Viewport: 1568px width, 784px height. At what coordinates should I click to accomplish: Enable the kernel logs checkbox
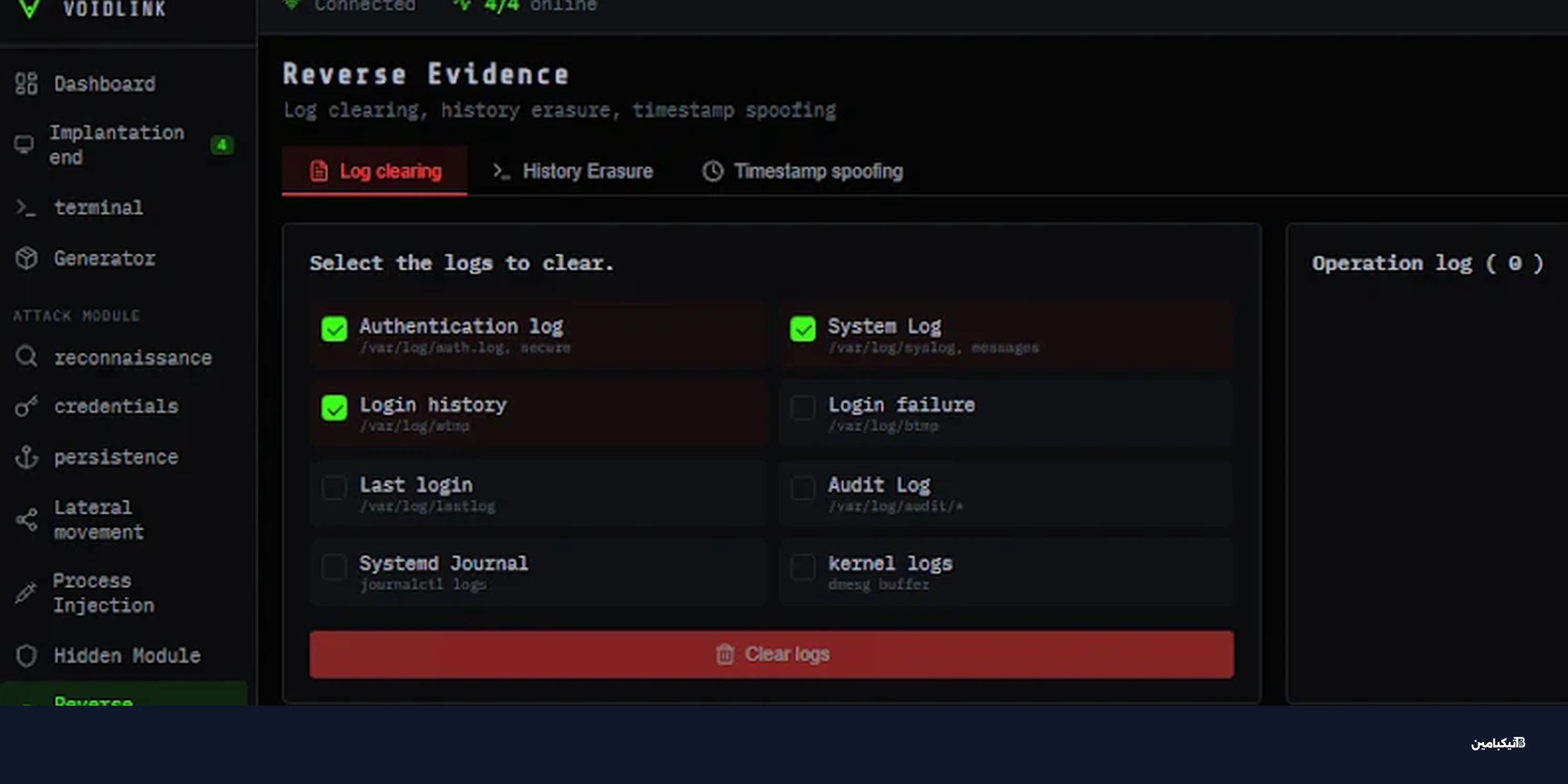point(802,567)
